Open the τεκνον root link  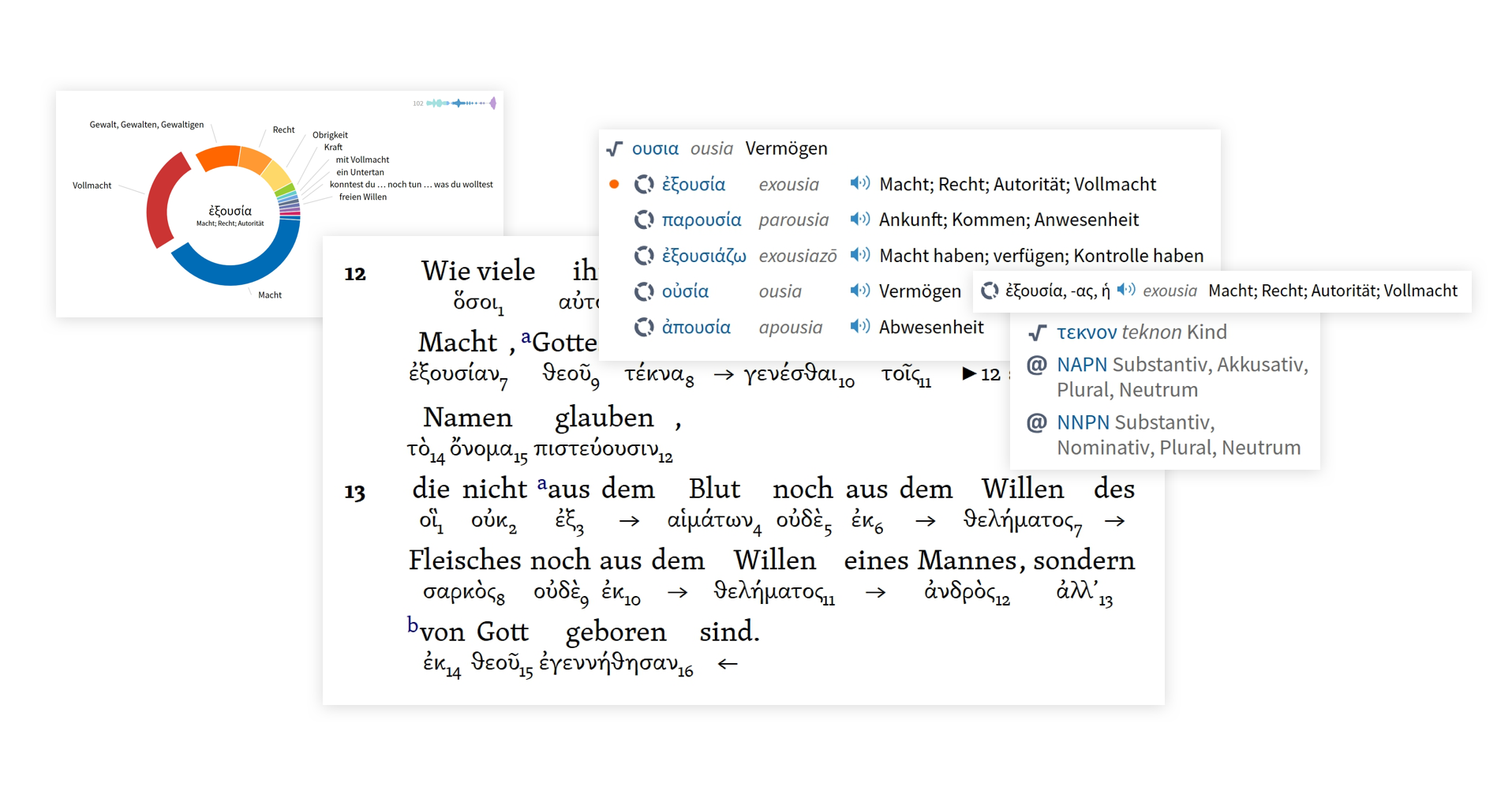1087,332
